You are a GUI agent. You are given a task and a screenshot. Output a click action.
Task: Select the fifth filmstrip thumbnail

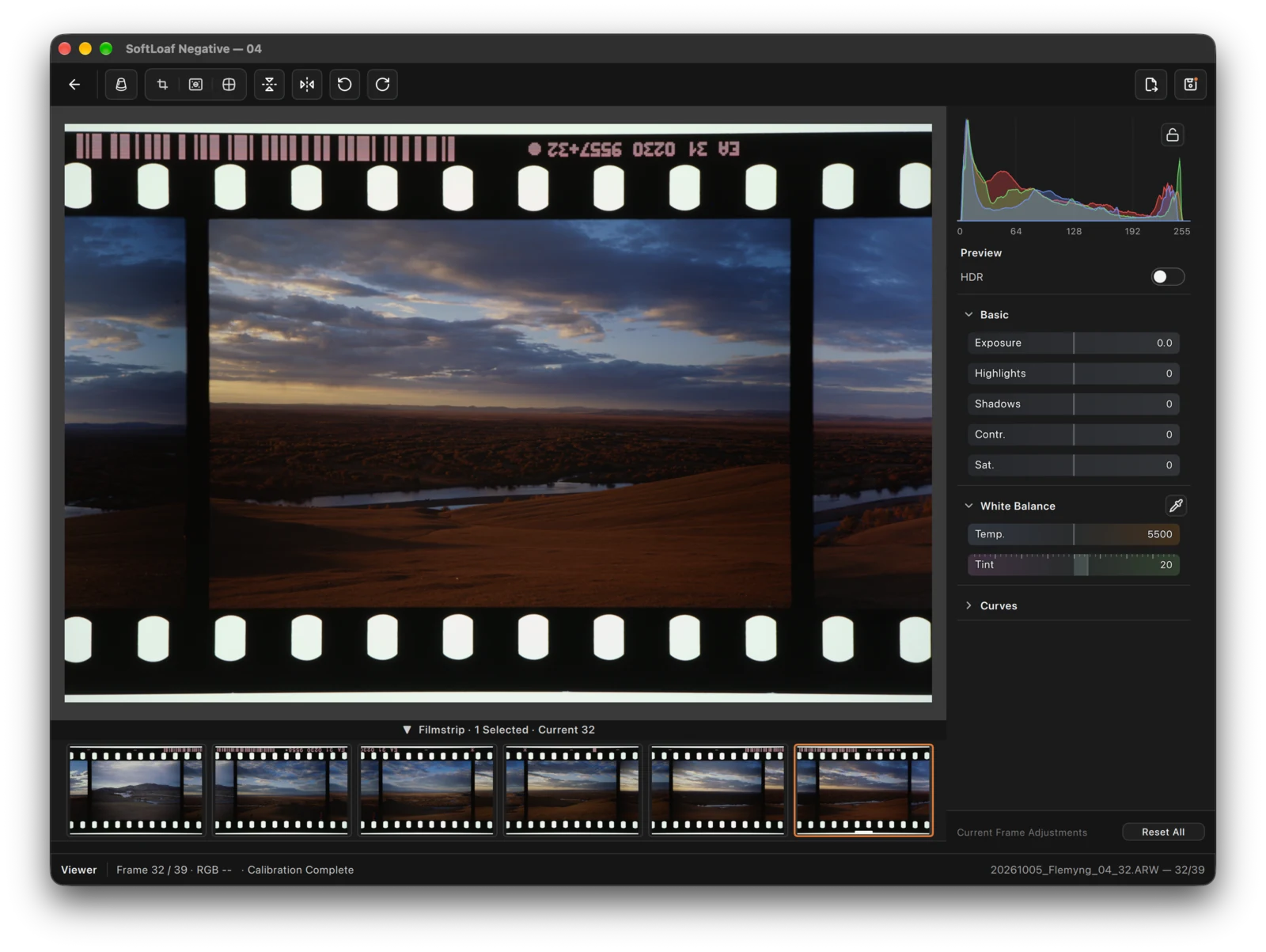(x=718, y=791)
